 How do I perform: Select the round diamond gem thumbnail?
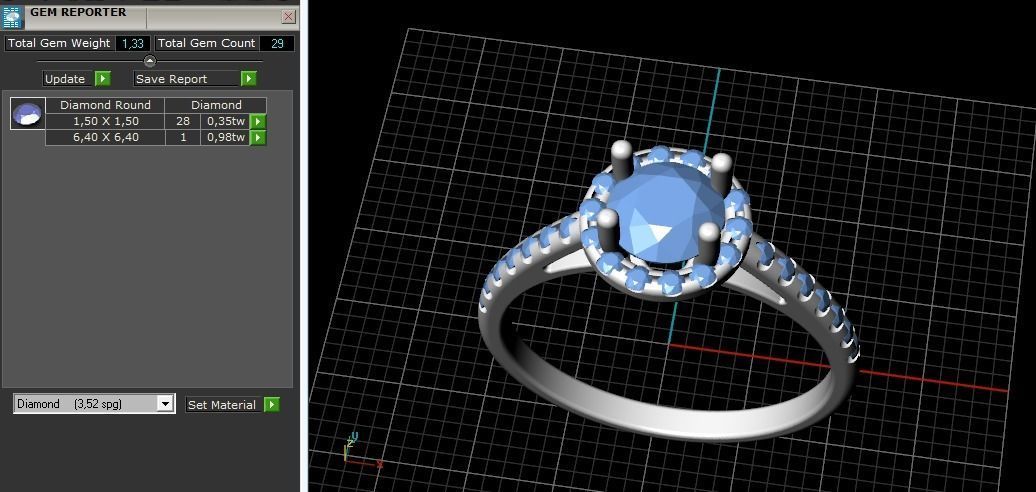pyautogui.click(x=27, y=113)
